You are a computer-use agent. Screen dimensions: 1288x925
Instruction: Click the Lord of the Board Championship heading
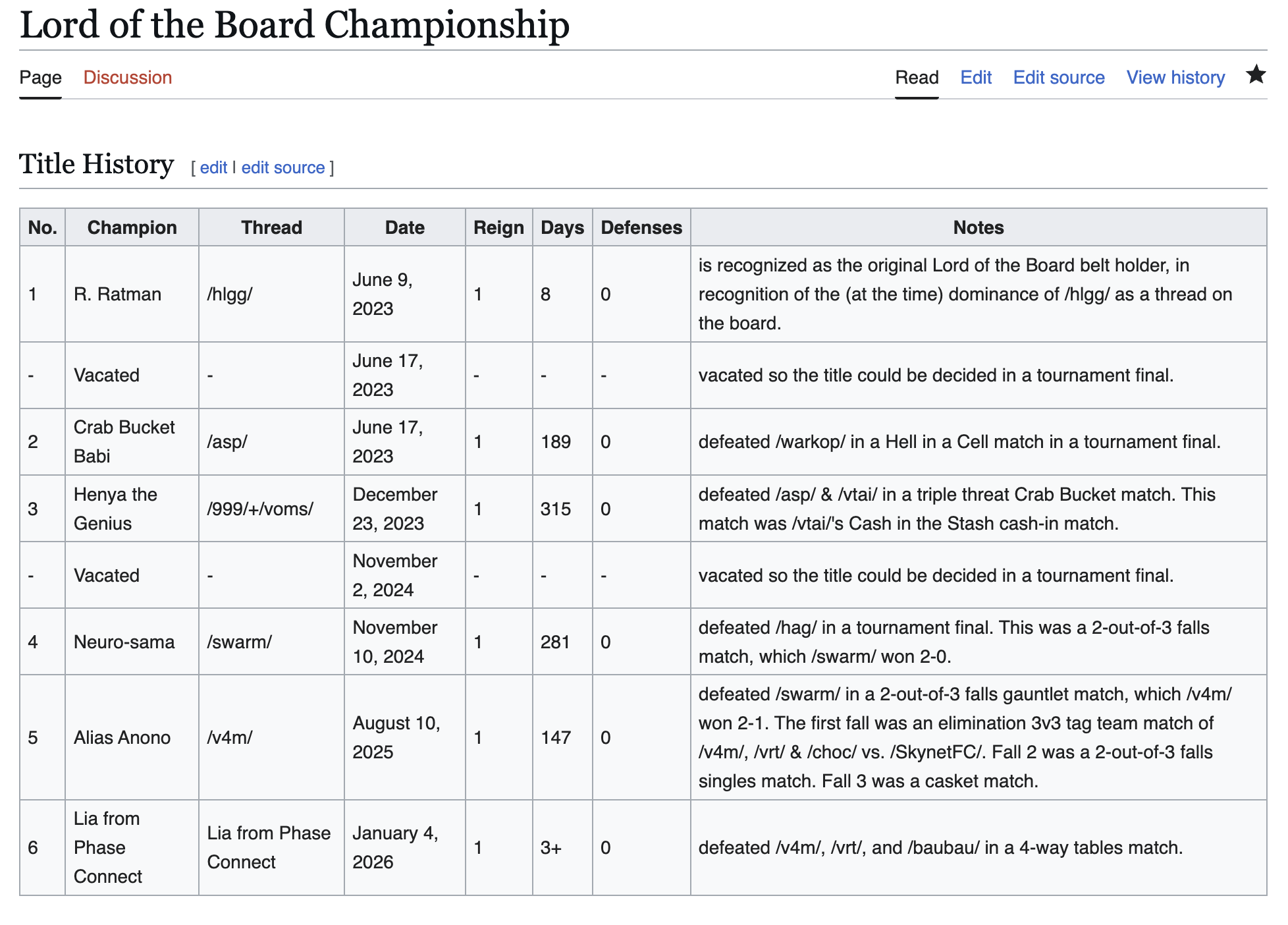point(294,25)
